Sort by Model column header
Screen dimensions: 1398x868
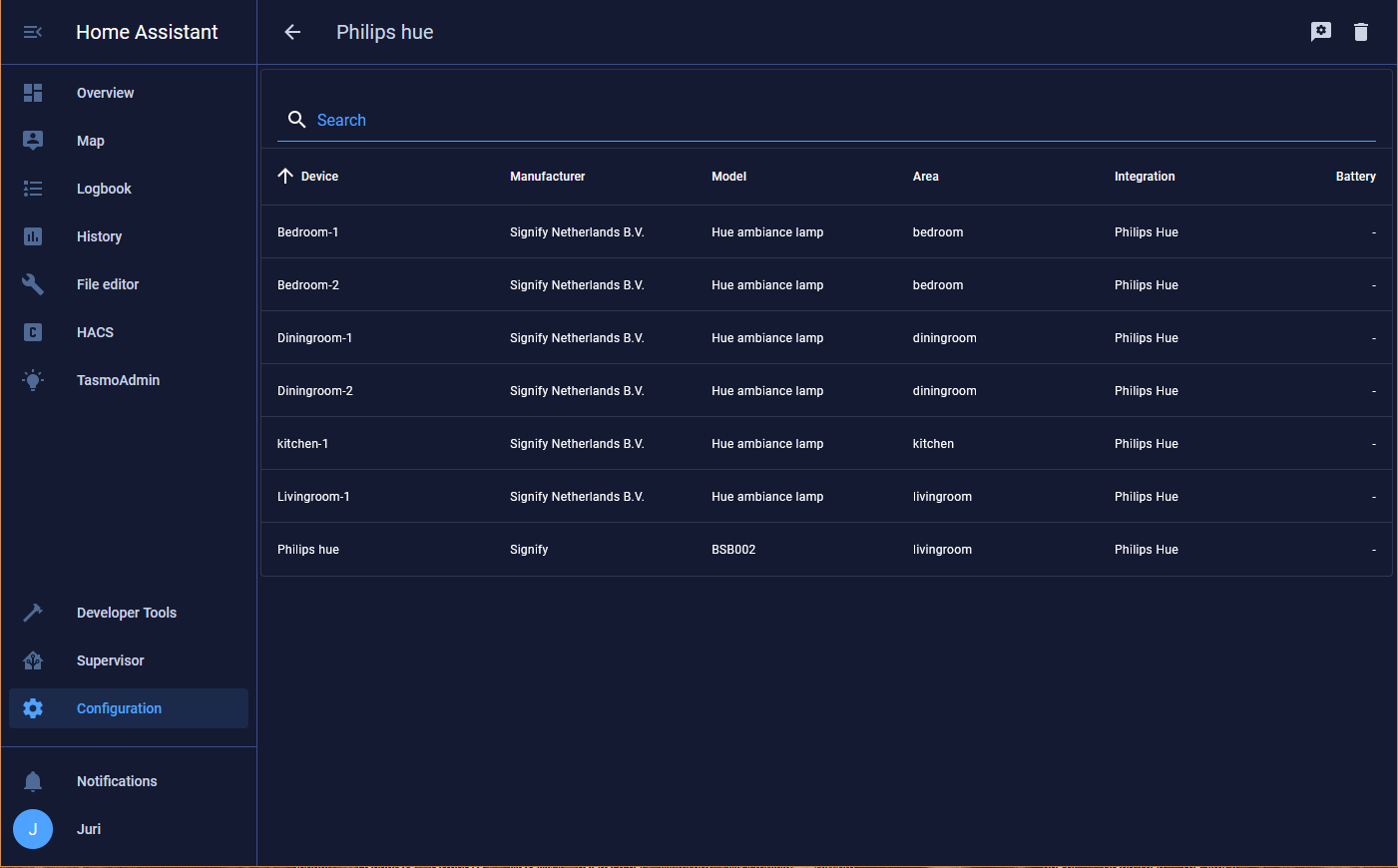click(728, 176)
